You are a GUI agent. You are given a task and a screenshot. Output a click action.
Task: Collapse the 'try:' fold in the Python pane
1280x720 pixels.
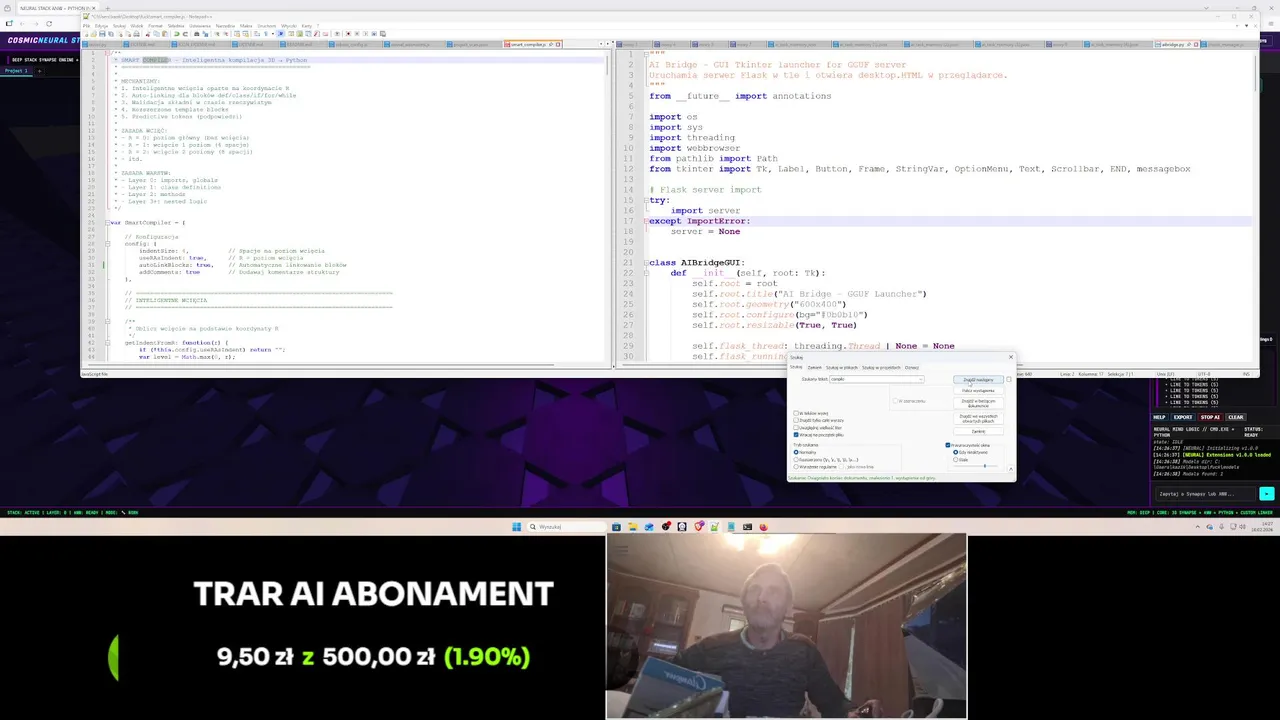646,200
